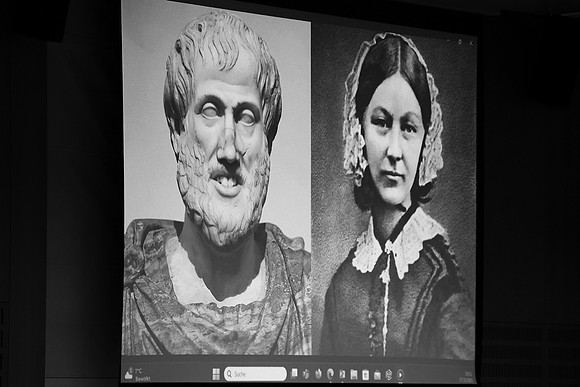Launch Firefox from the taskbar
580x387 pixels.
tap(318, 374)
